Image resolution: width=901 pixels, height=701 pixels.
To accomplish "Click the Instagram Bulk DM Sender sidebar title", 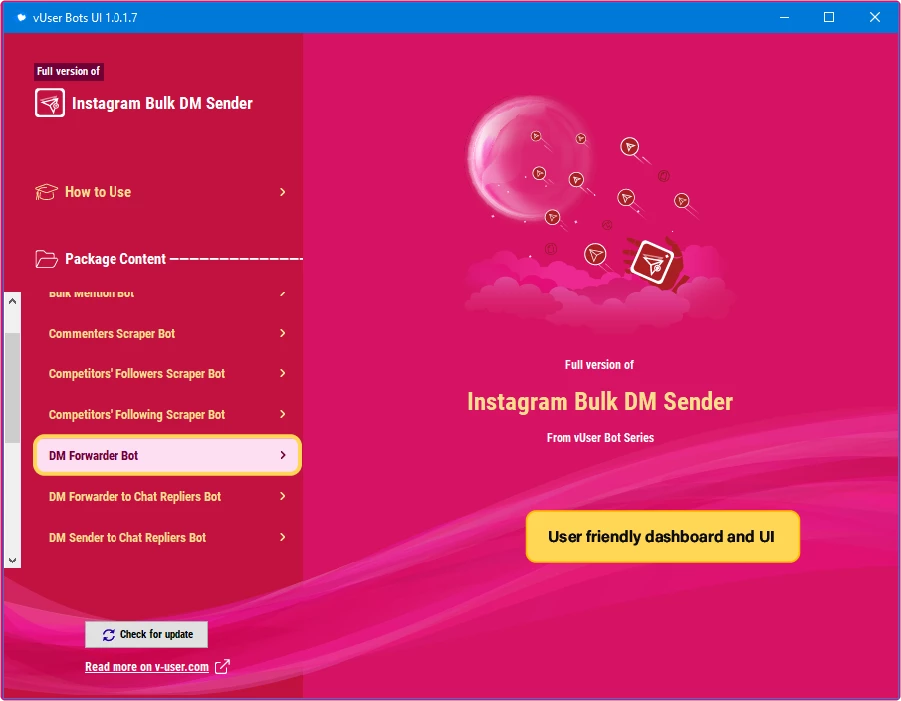I will [x=162, y=103].
